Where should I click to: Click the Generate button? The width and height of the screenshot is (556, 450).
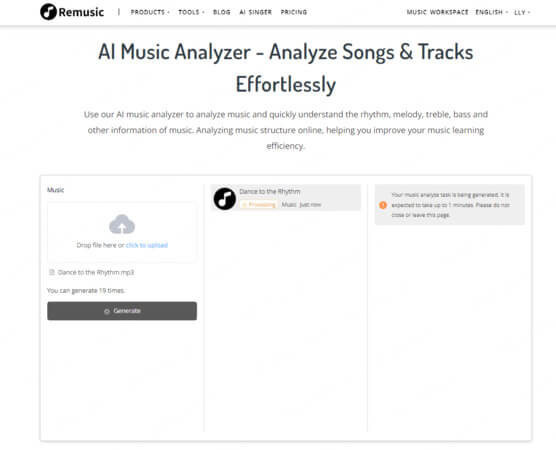point(122,311)
